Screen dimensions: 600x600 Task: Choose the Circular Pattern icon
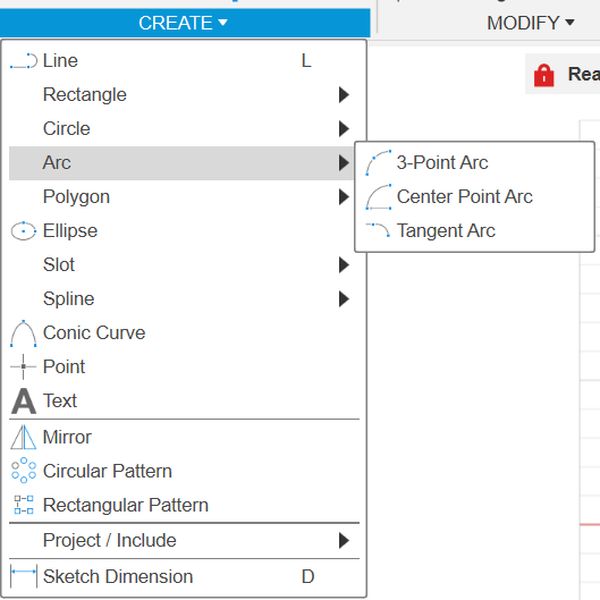(23, 470)
